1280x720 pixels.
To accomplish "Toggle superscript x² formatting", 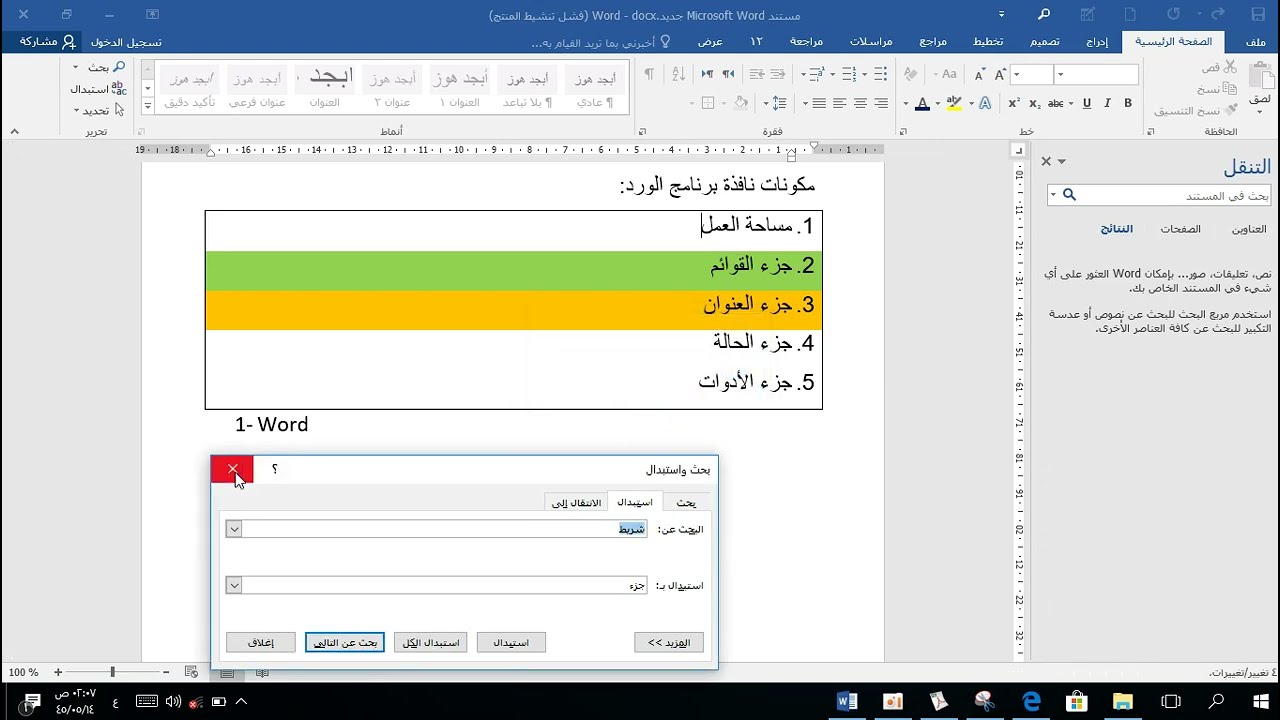I will coord(1014,103).
